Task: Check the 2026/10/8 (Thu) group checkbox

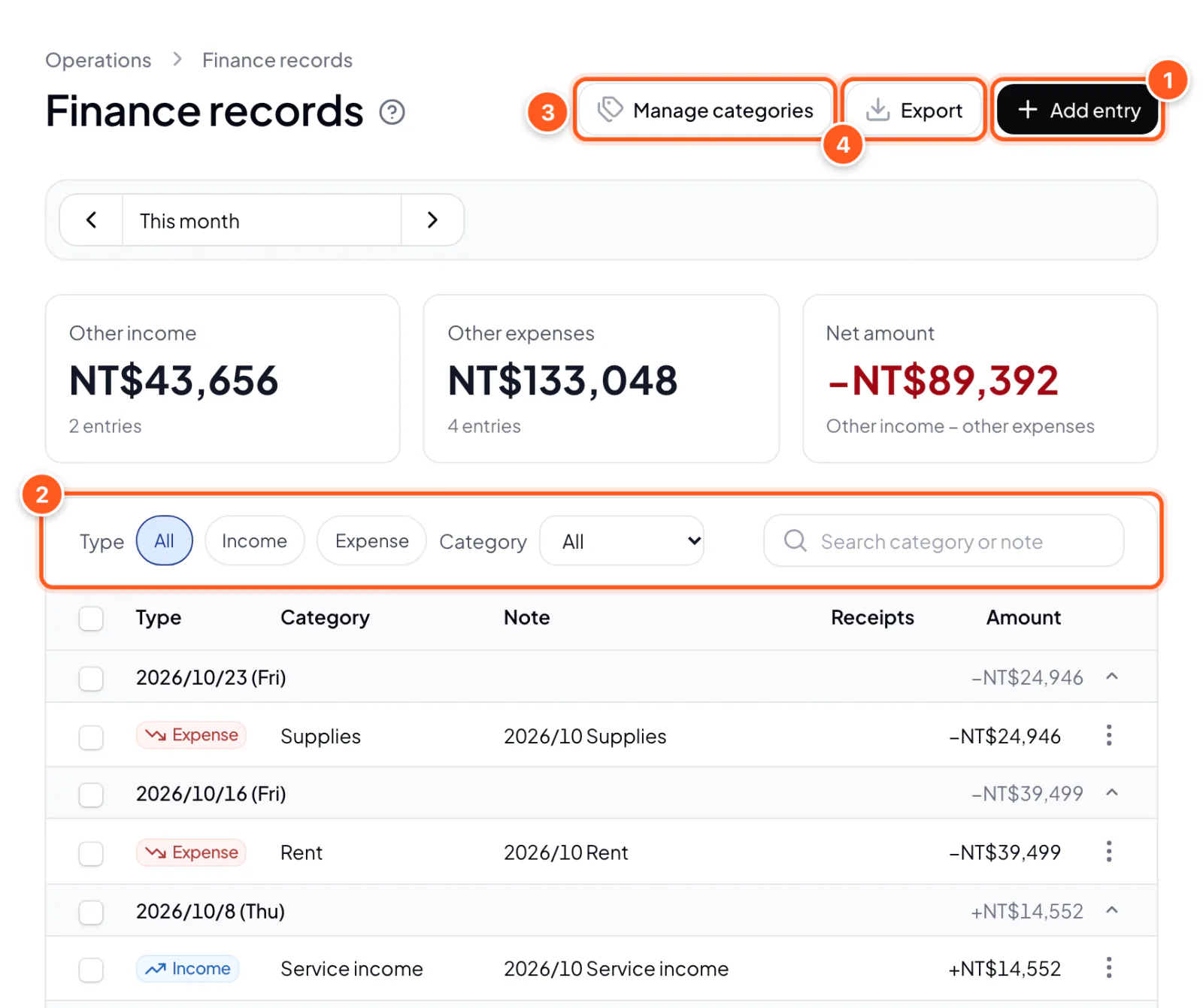Action: [91, 913]
